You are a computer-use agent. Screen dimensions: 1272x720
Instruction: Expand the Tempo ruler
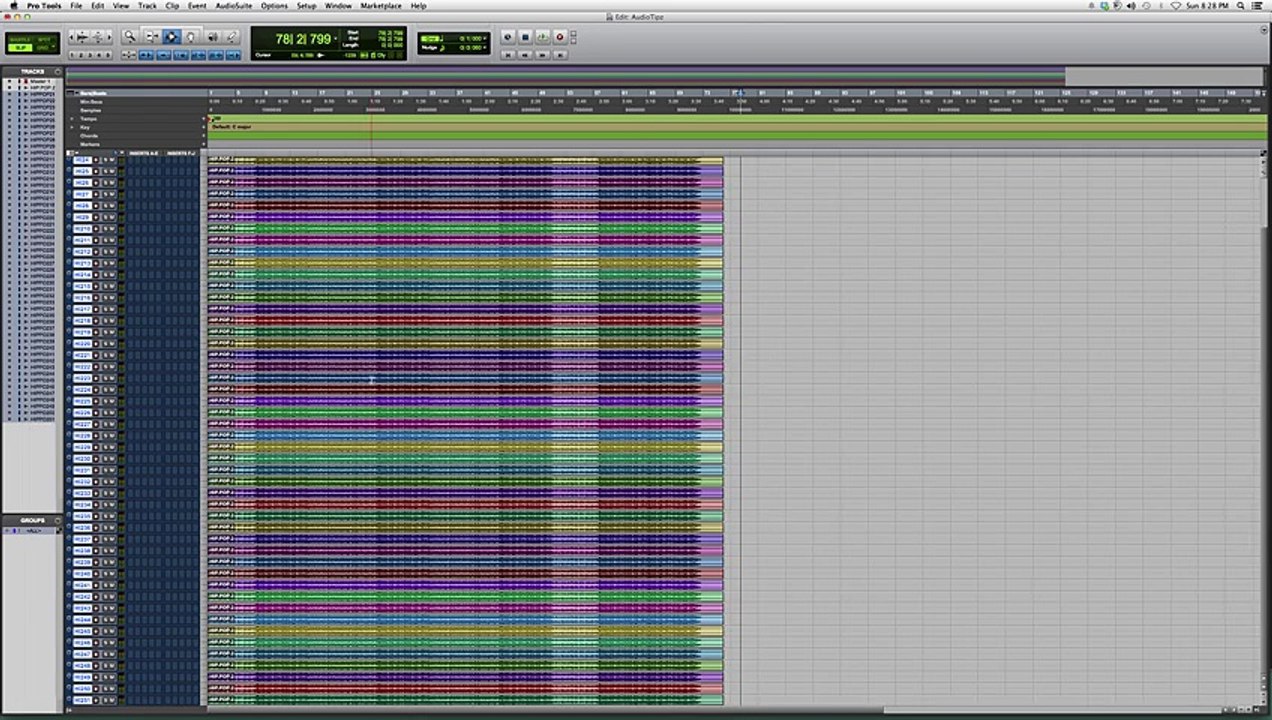(72, 118)
